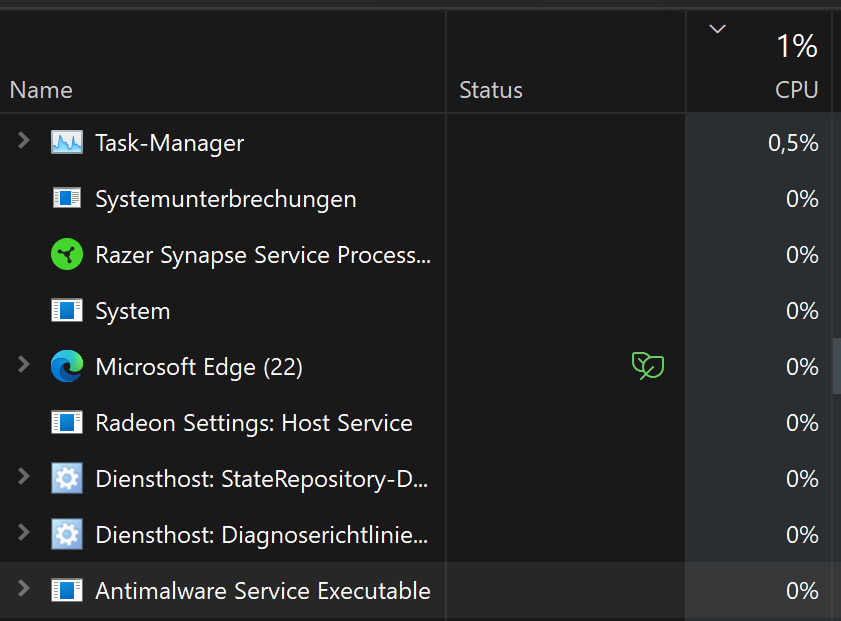
Task: Click the StateRepository Diensthost gear icon
Action: (67, 479)
